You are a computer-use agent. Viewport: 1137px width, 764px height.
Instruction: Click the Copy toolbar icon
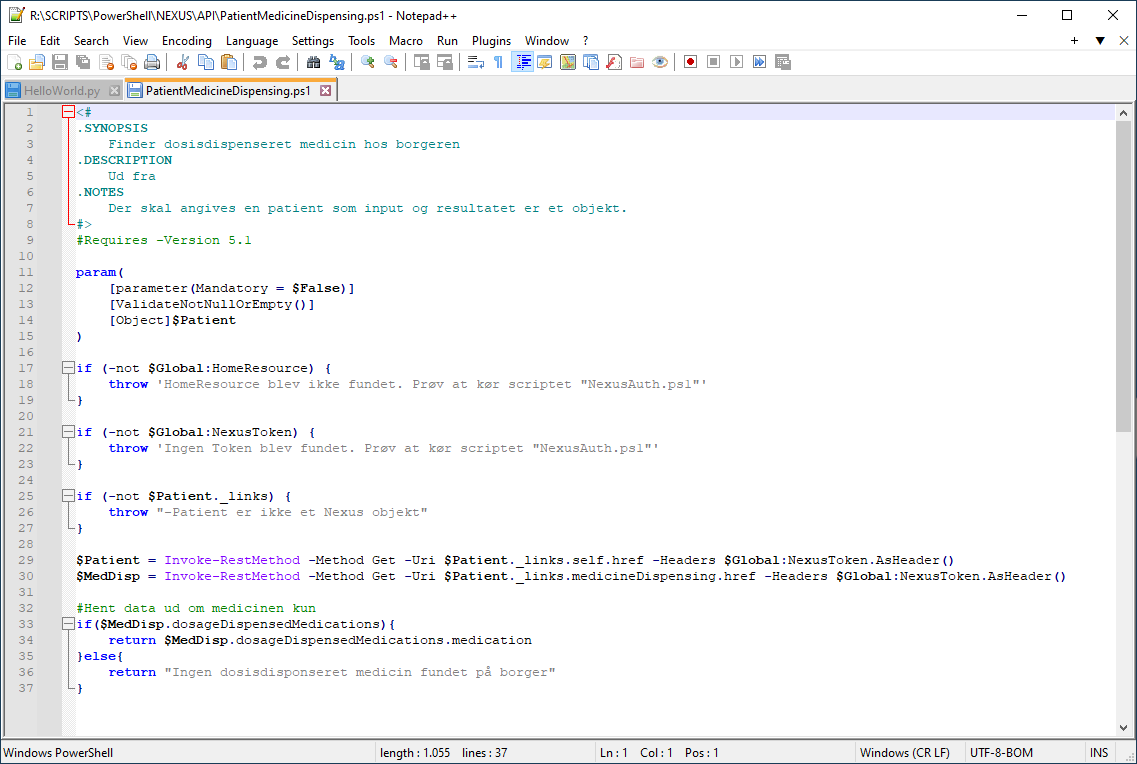click(206, 62)
